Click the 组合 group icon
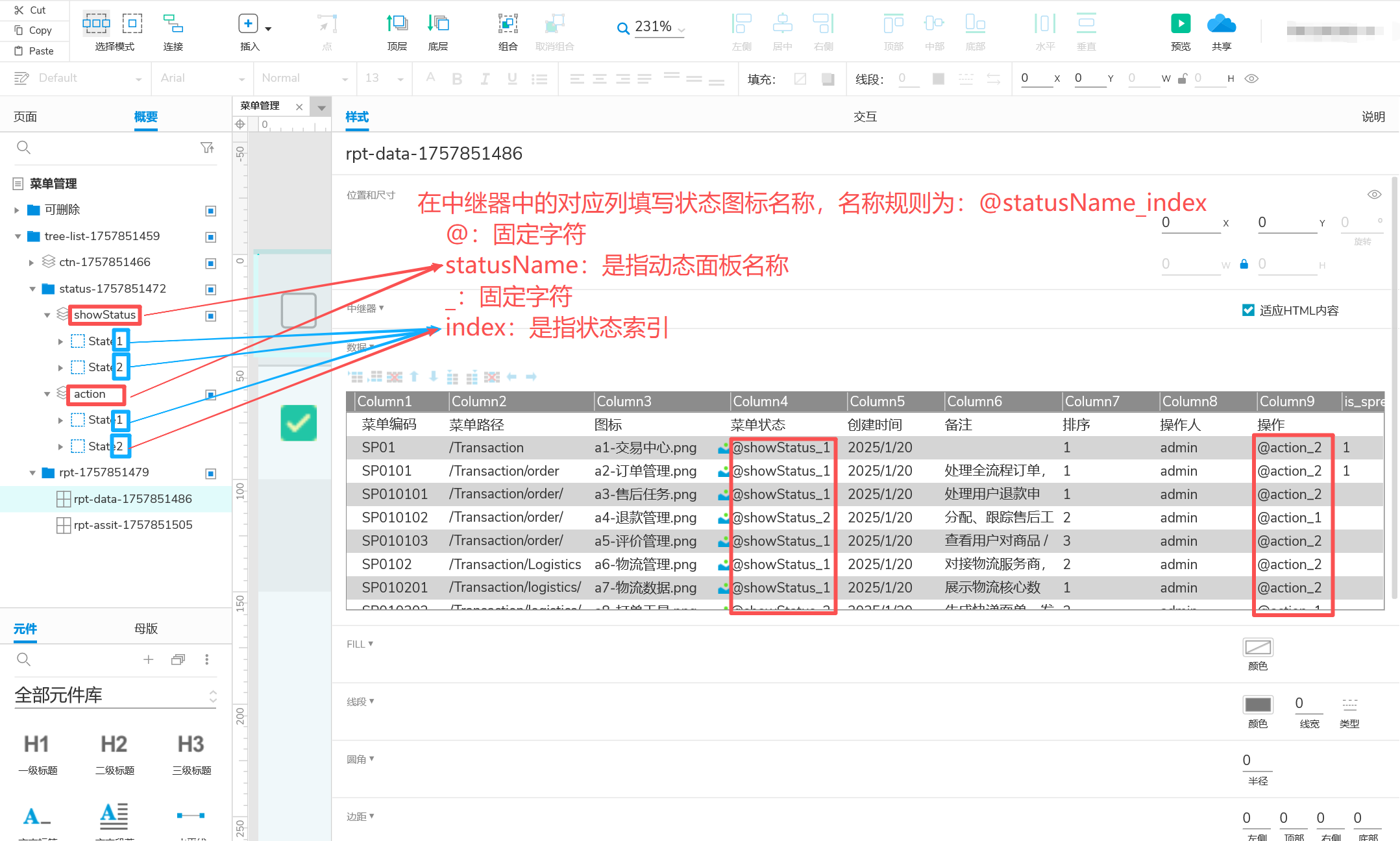Viewport: 1400px width, 841px height. tap(508, 24)
